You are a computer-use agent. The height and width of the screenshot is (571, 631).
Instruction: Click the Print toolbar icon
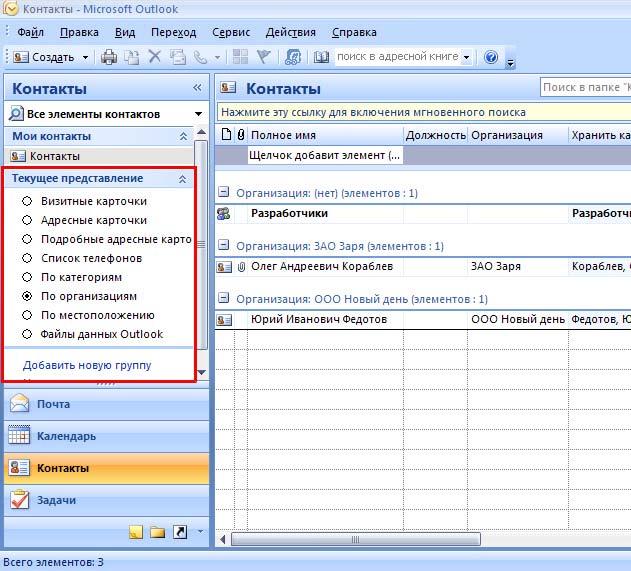click(x=109, y=57)
